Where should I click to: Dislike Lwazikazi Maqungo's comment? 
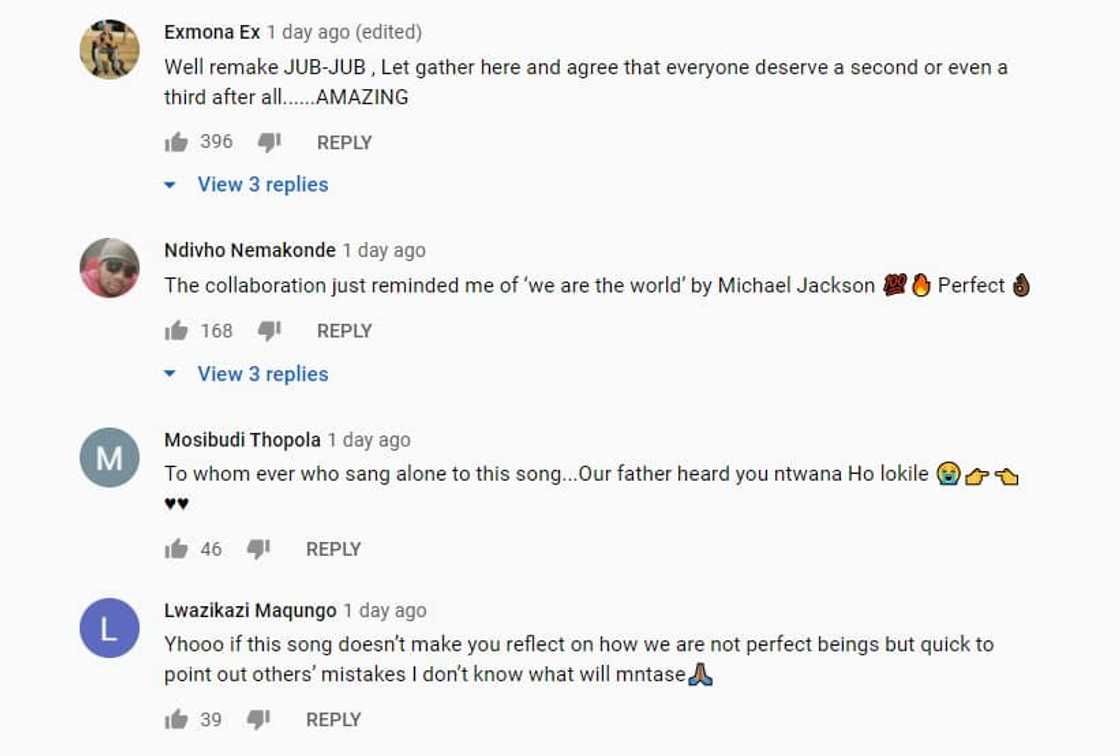click(258, 719)
